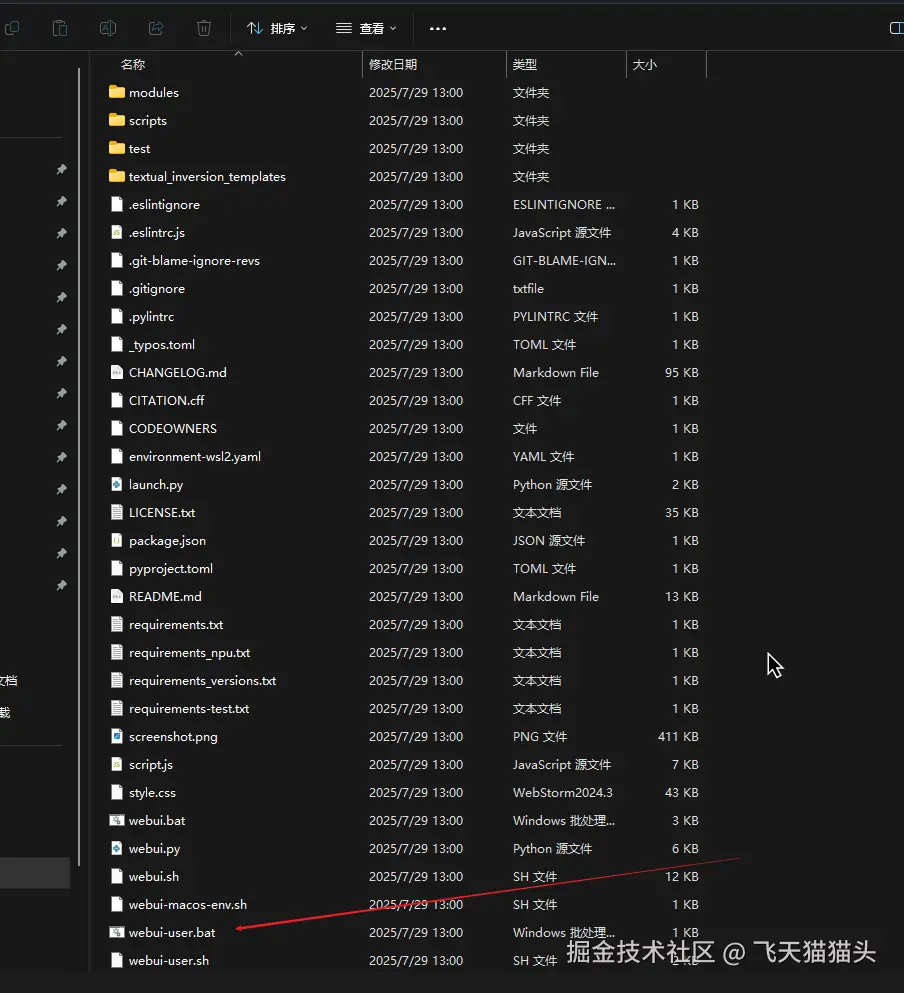This screenshot has height=993, width=904.
Task: Click the script.js file icon
Action: (x=117, y=764)
